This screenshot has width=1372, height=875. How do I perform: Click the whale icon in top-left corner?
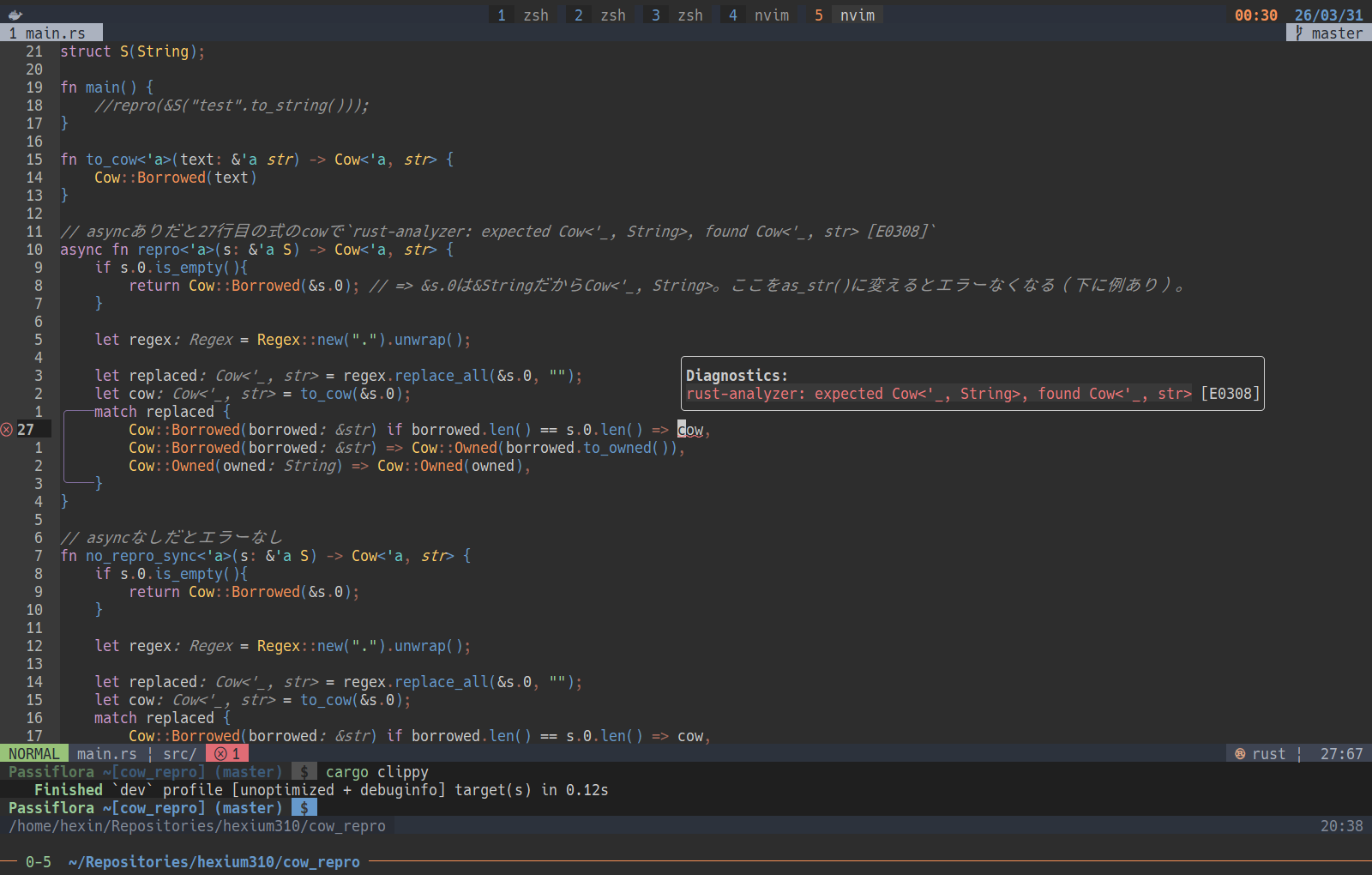coord(15,15)
